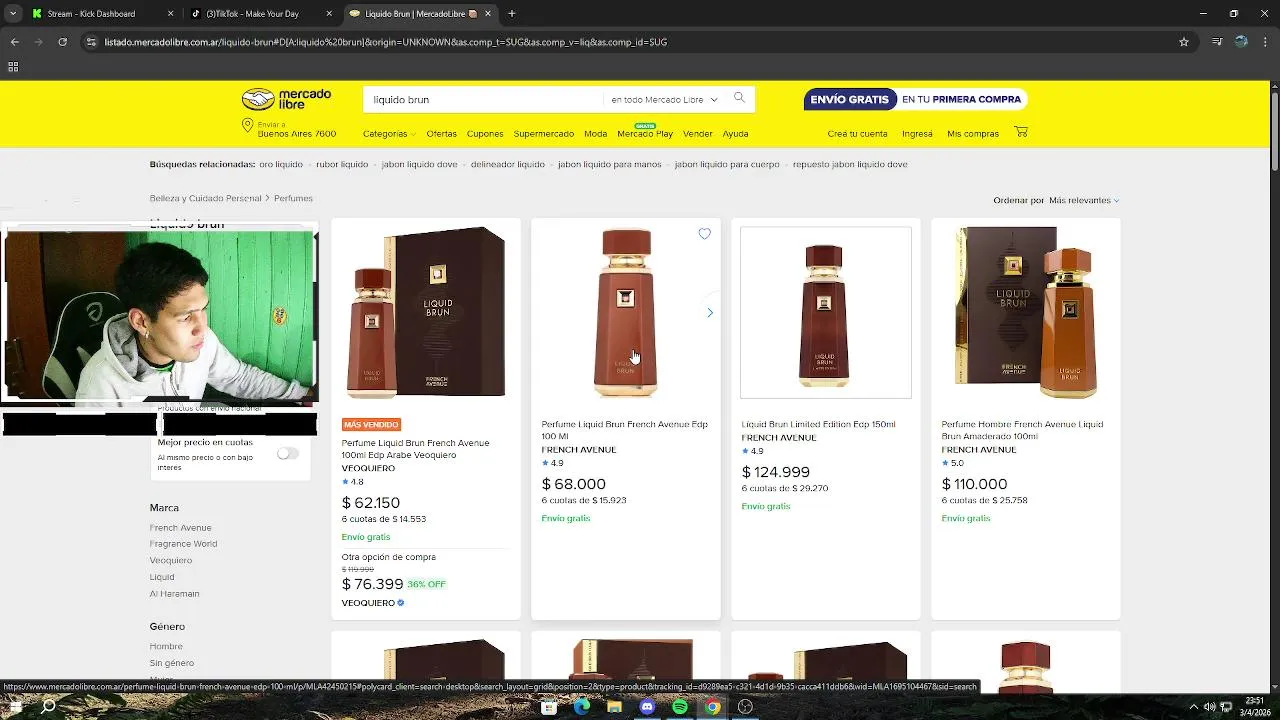
Task: Click the Chrome profile avatar icon
Action: point(1241,42)
